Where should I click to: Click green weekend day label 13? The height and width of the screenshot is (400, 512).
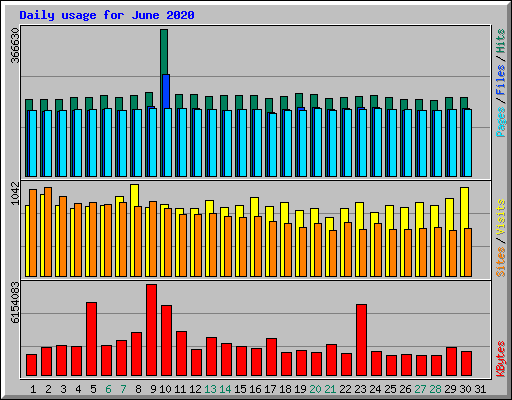pyautogui.click(x=210, y=389)
